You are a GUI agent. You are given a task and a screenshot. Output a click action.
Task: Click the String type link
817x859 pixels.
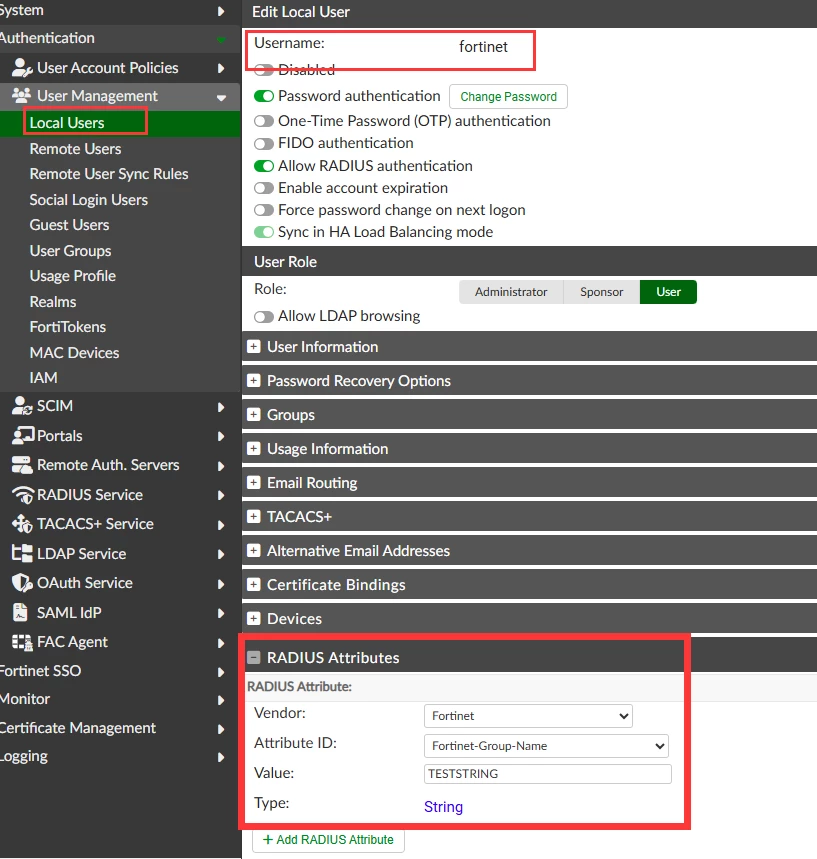[443, 806]
